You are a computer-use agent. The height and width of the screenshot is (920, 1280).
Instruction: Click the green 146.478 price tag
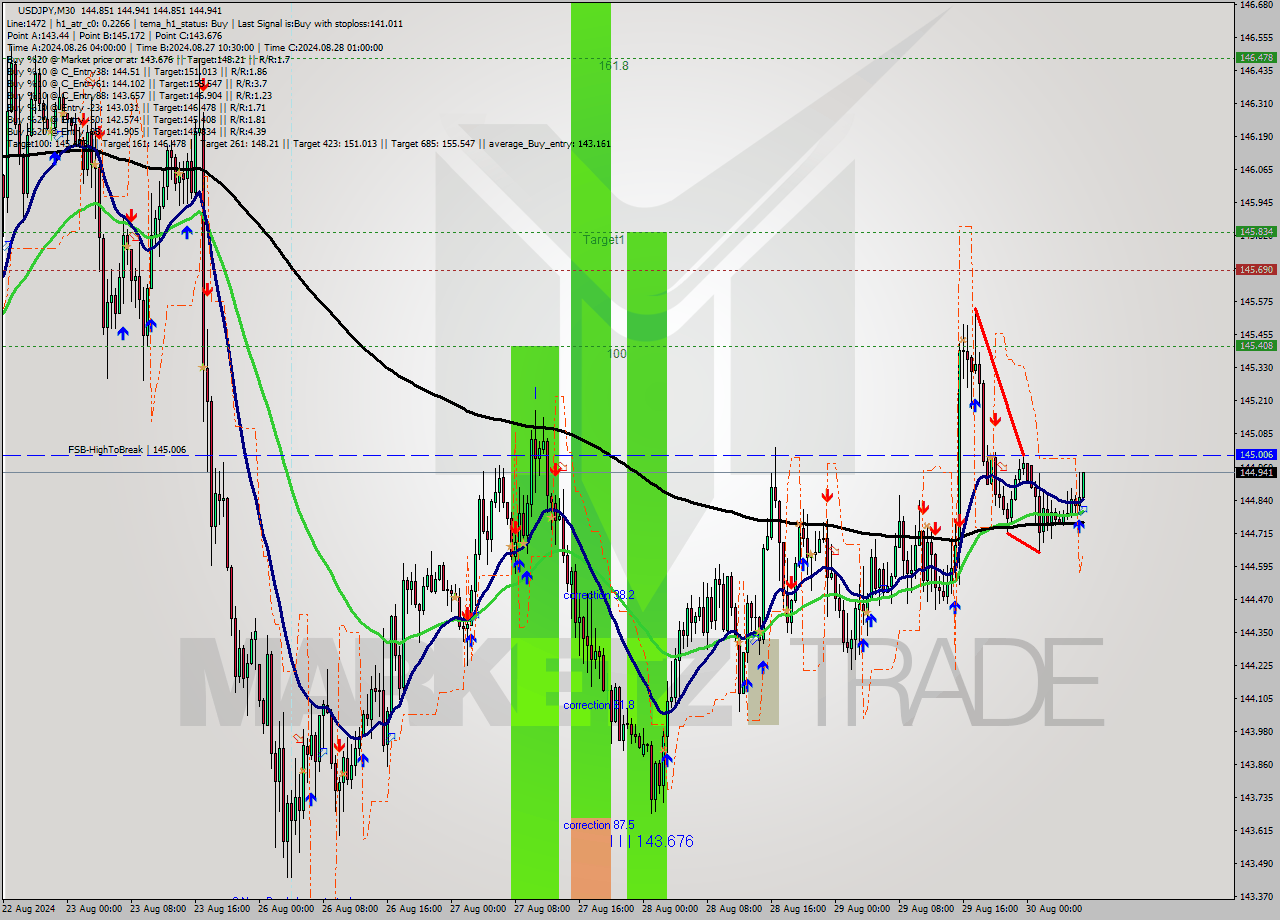1256,58
